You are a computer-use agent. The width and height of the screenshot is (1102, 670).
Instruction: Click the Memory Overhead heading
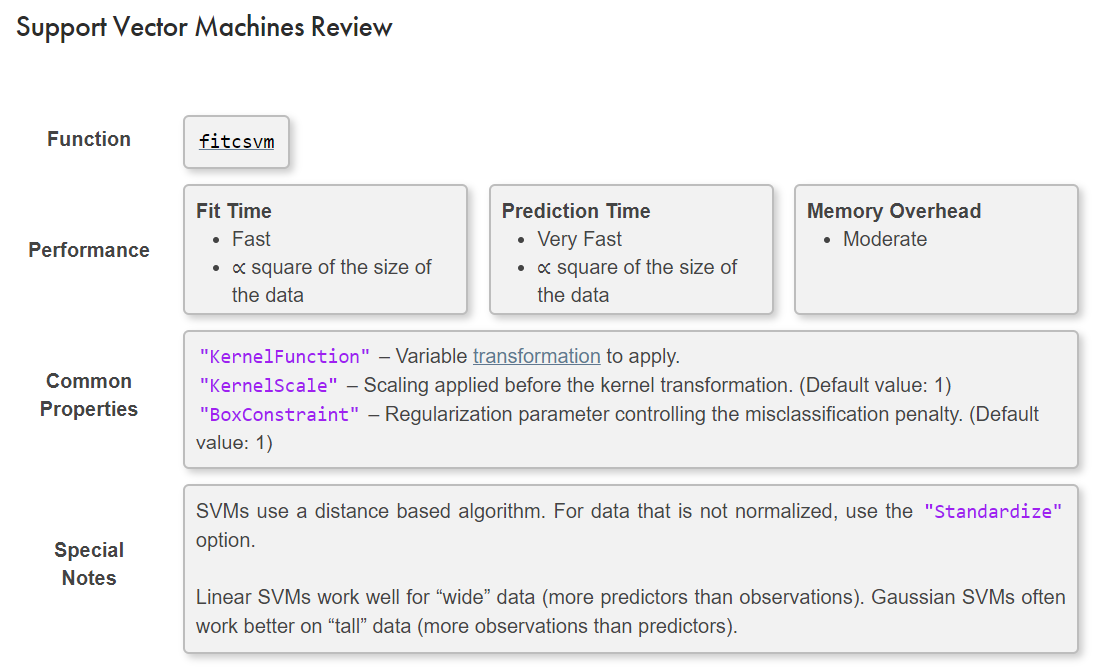[x=893, y=211]
